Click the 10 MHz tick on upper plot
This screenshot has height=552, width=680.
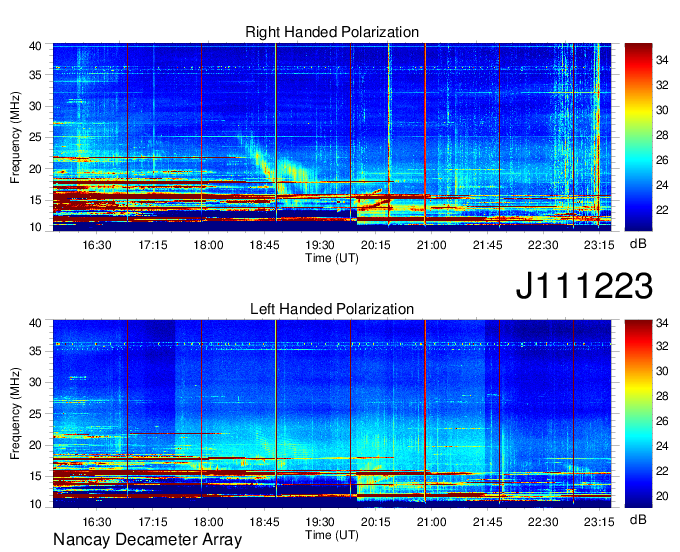click(x=35, y=227)
